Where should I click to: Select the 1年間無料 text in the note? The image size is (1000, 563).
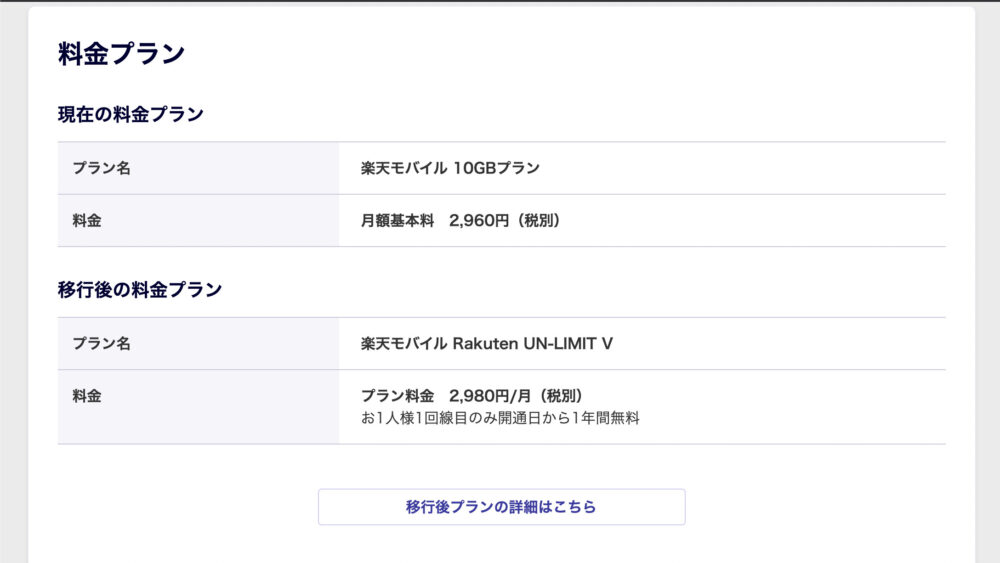[x=605, y=418]
